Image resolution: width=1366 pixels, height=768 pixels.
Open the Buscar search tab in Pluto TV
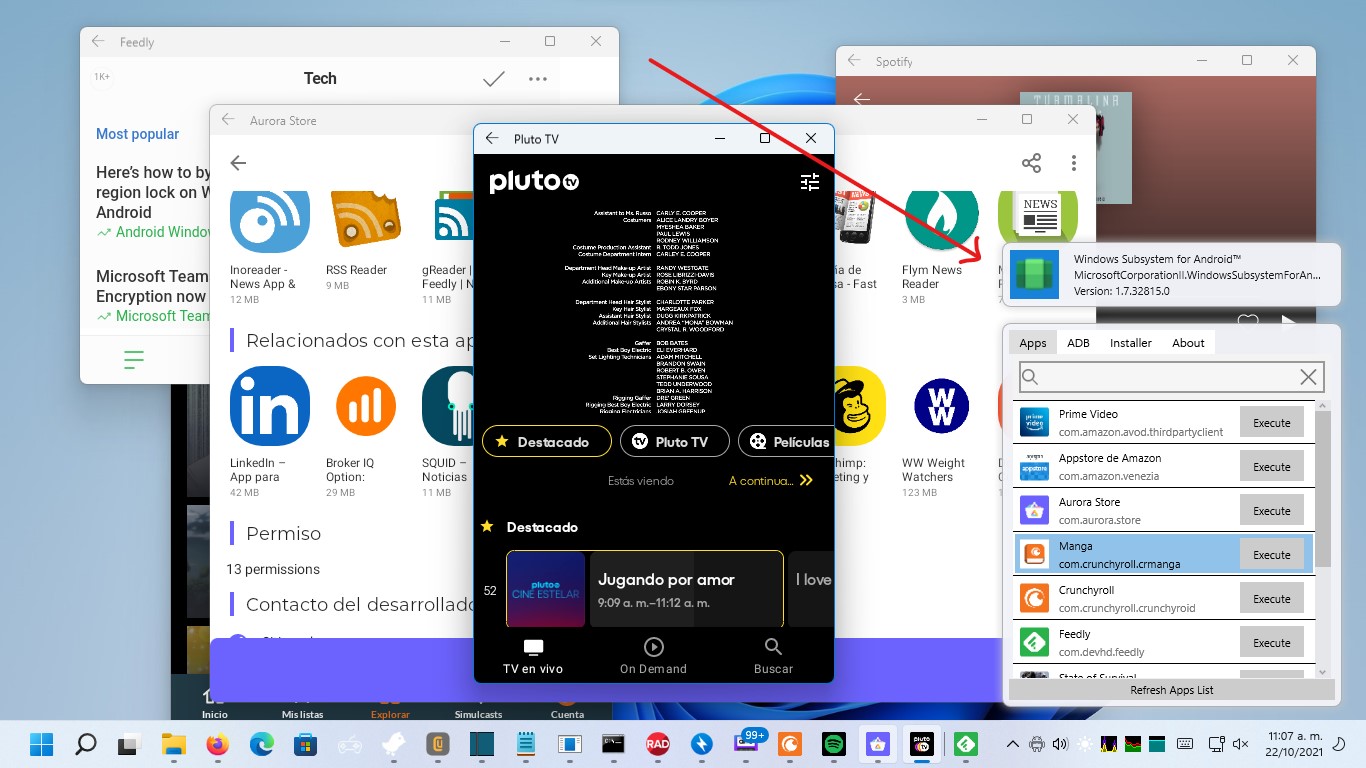[x=773, y=656]
